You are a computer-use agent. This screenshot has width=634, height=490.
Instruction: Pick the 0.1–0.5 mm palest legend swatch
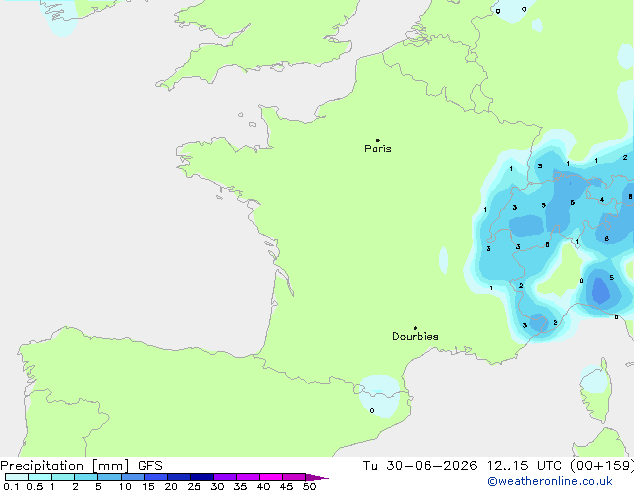17,477
